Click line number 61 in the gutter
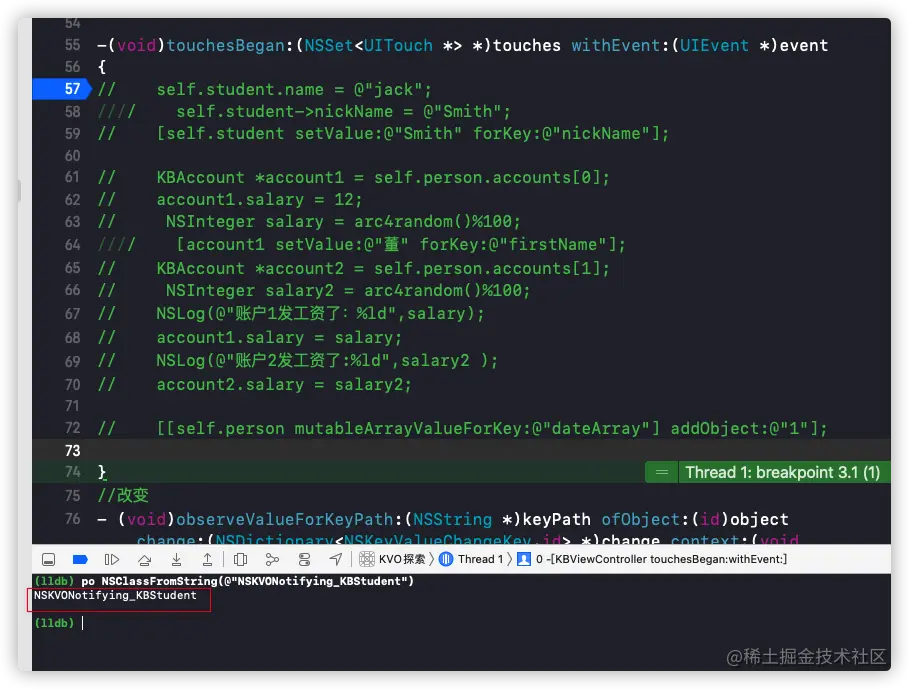Viewport: 909px width, 689px height. (x=72, y=177)
